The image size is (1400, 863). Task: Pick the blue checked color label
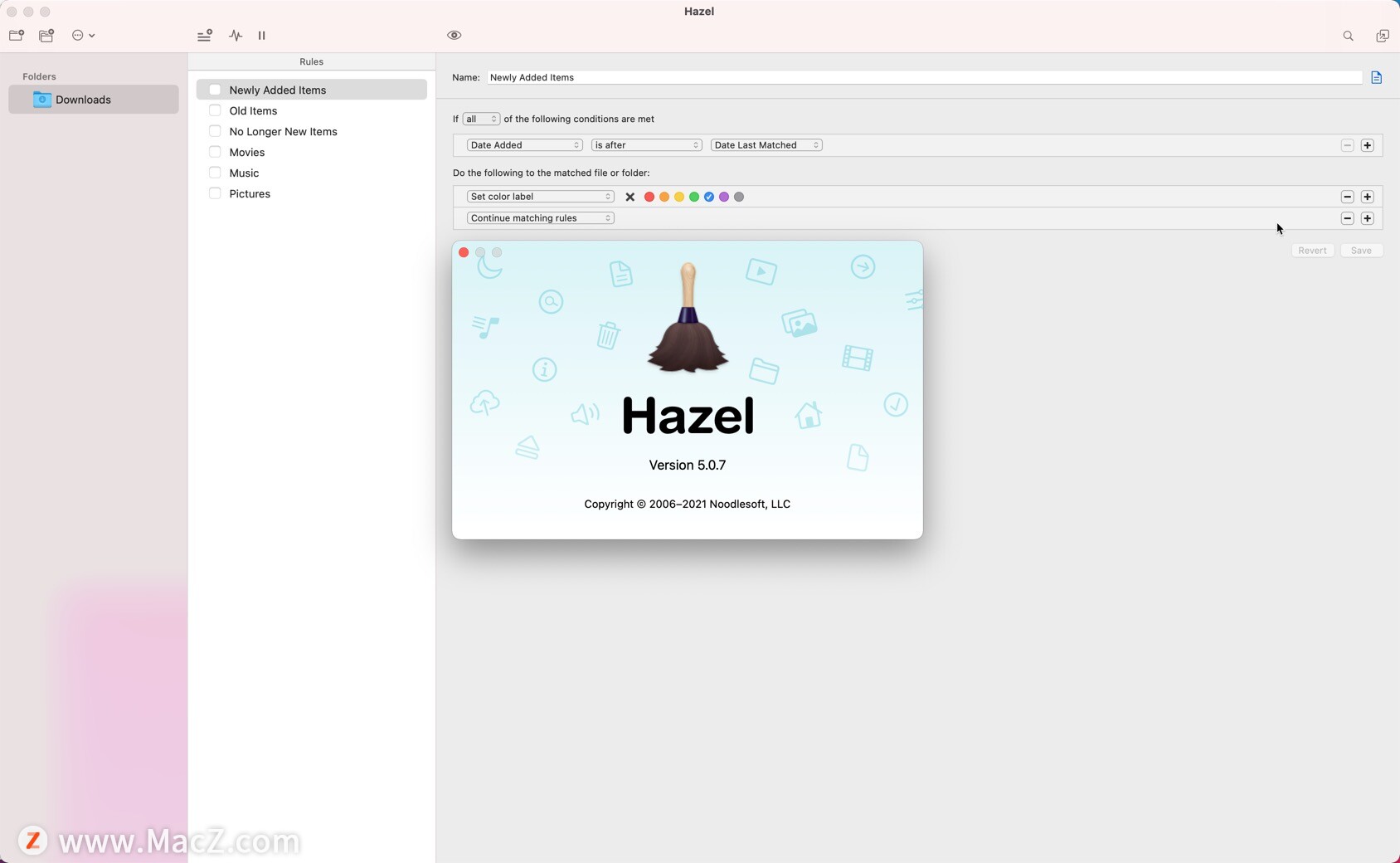709,197
